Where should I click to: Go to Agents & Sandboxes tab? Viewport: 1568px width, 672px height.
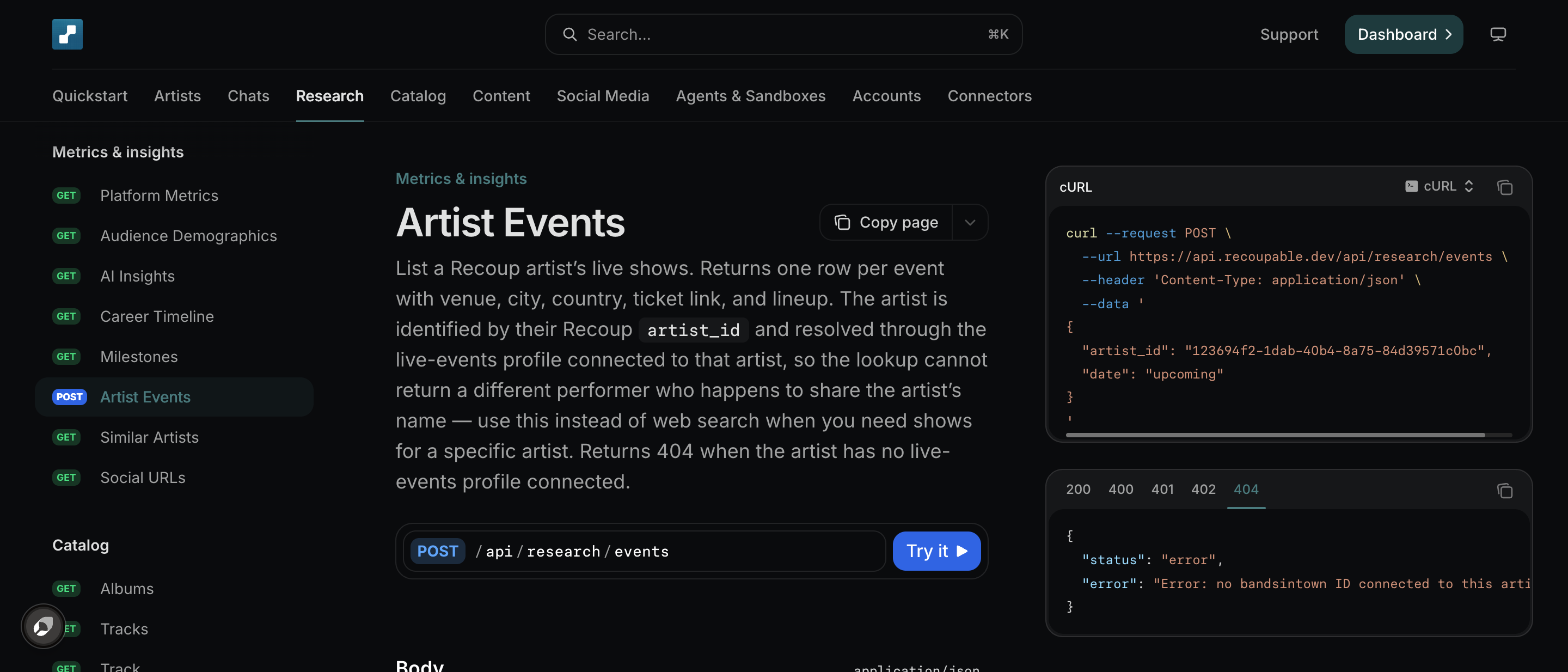tap(751, 95)
